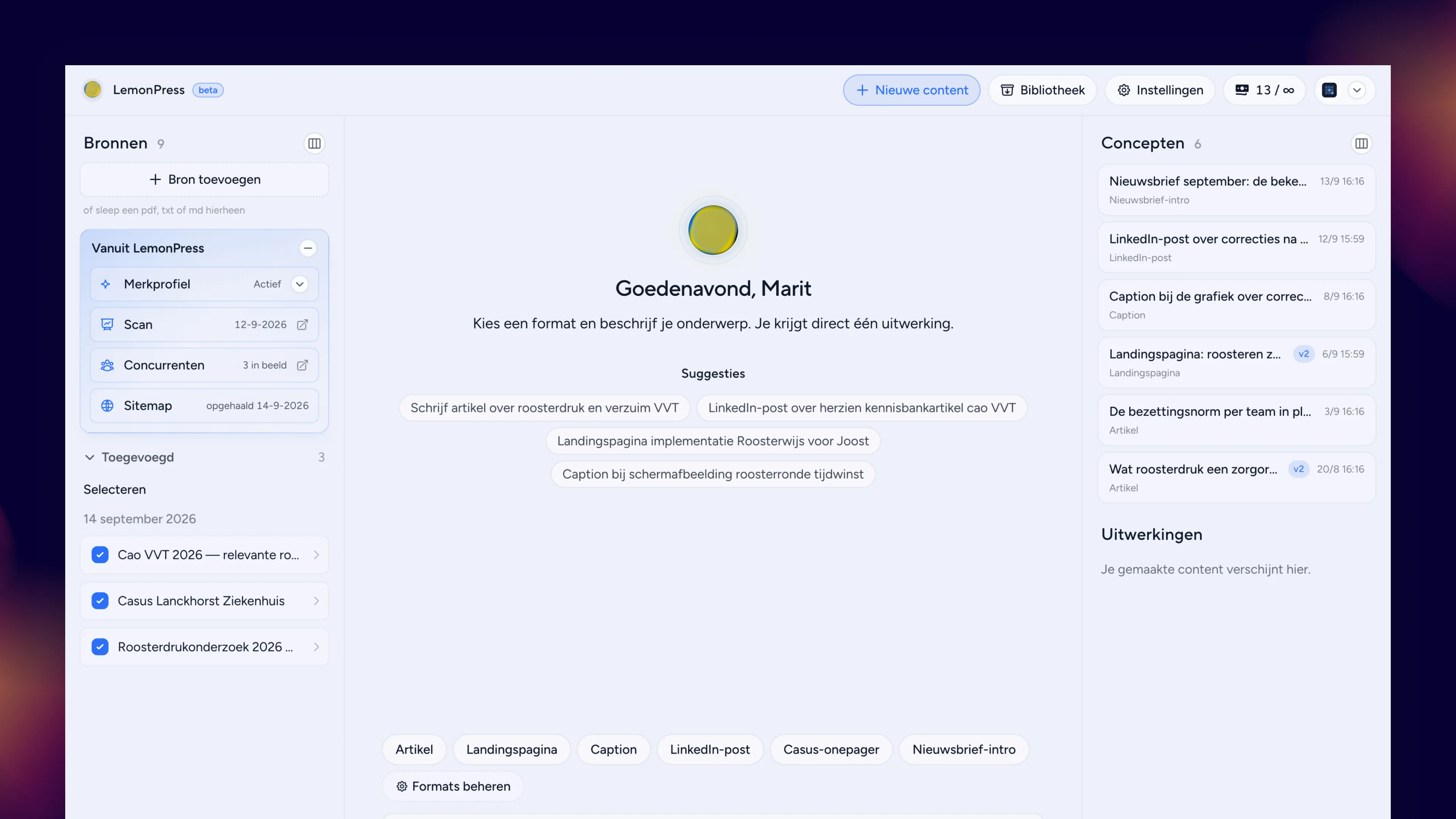The width and height of the screenshot is (1456, 819).
Task: Select the Landingspagina format chip
Action: [x=511, y=750]
